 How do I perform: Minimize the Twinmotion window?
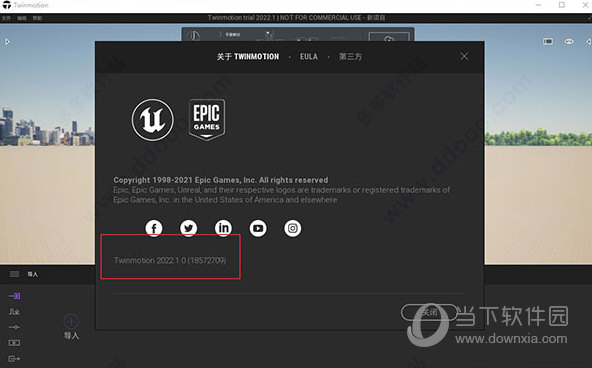coord(538,5)
